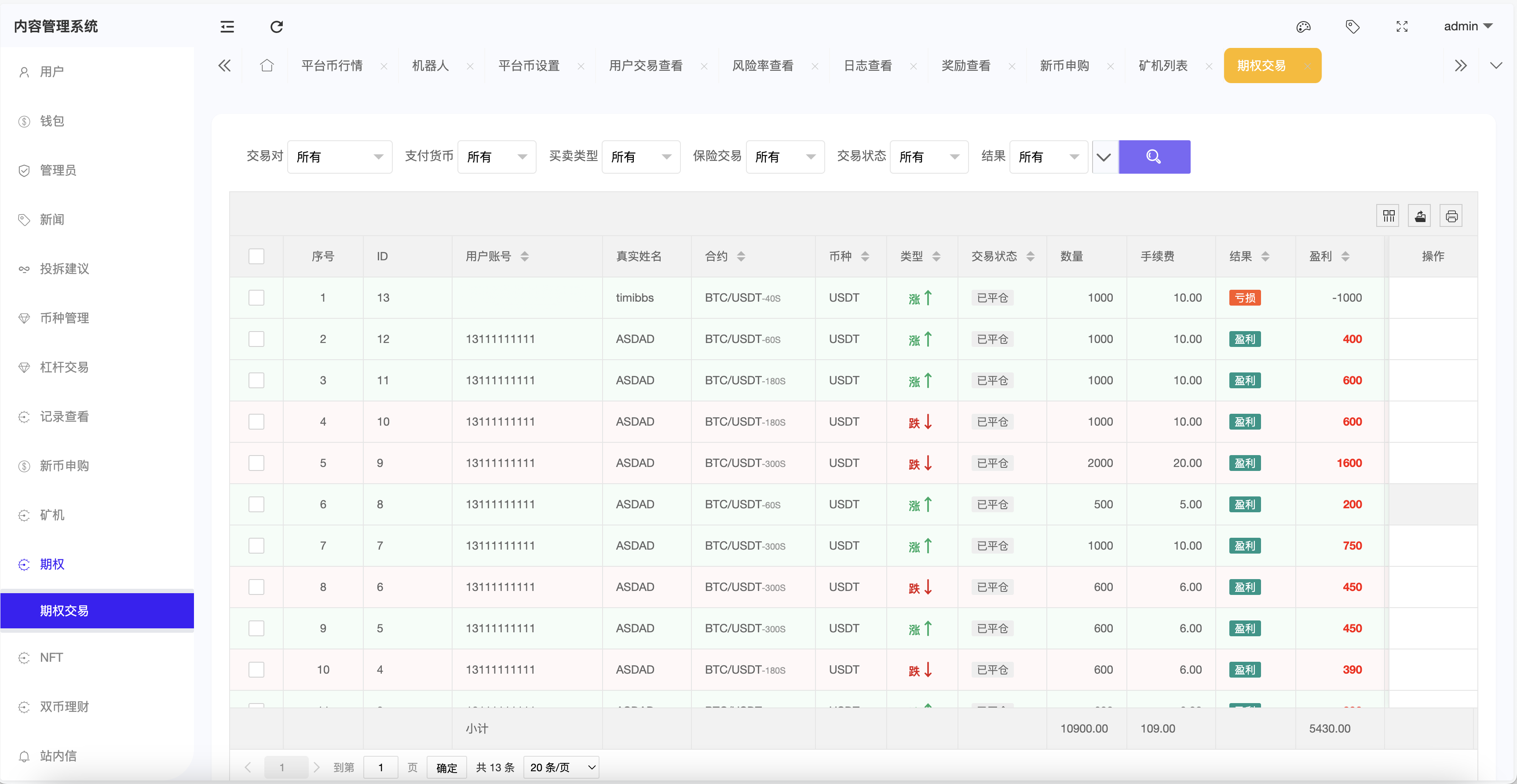1517x784 pixels.
Task: Open the column settings grid icon
Action: [1387, 215]
